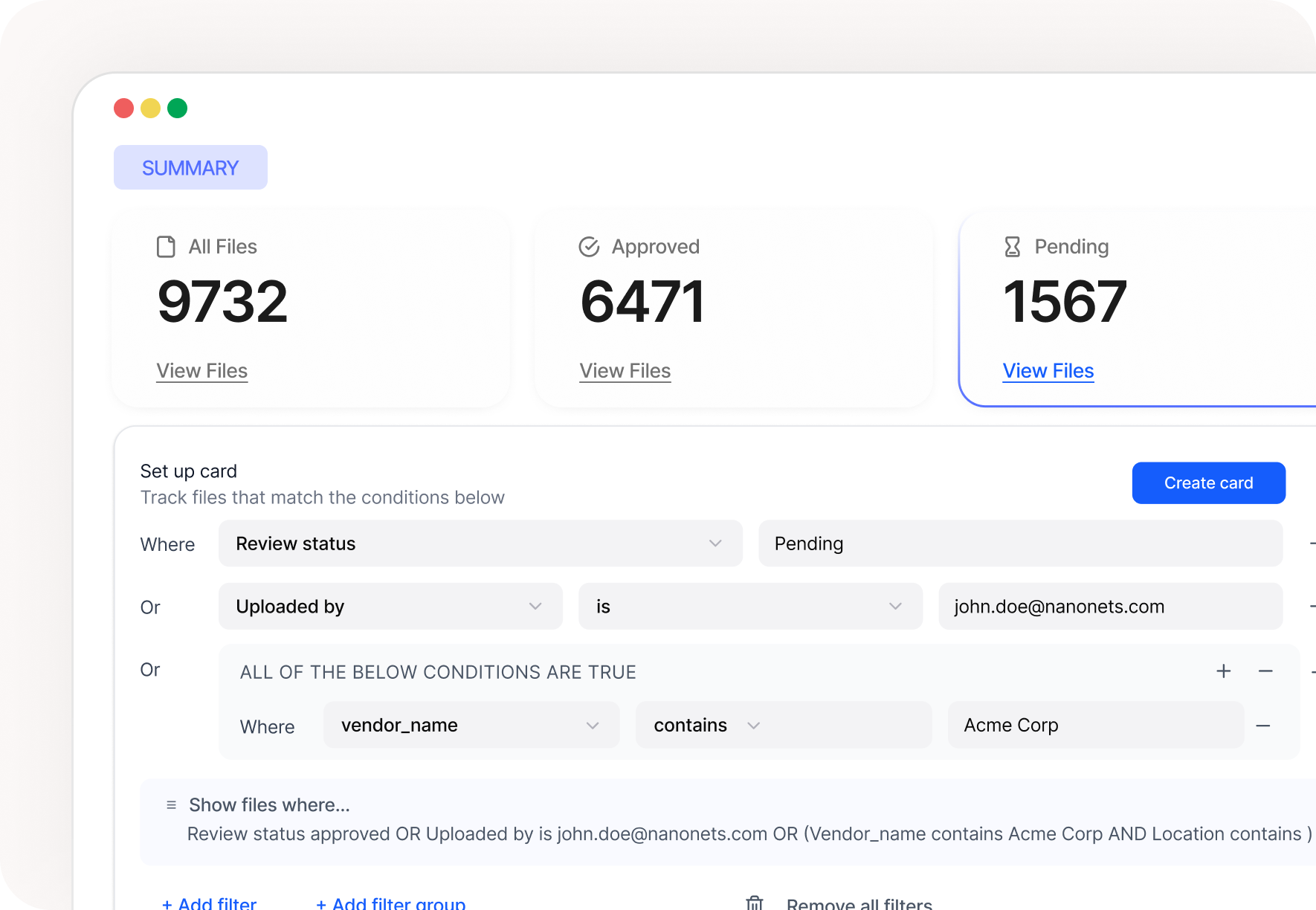The width and height of the screenshot is (1316, 910).
Task: Select the Pending card count 1567
Action: [x=1065, y=302]
